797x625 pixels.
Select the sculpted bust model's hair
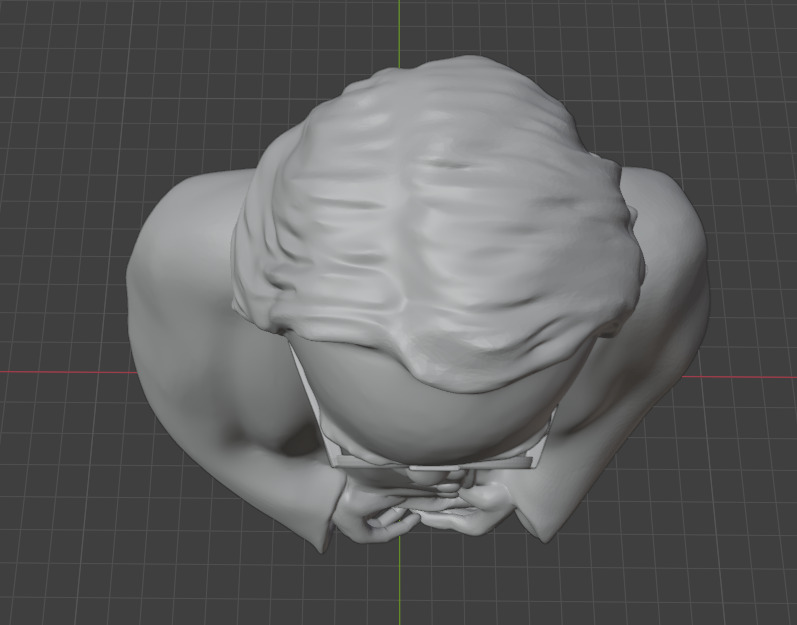coord(437,224)
